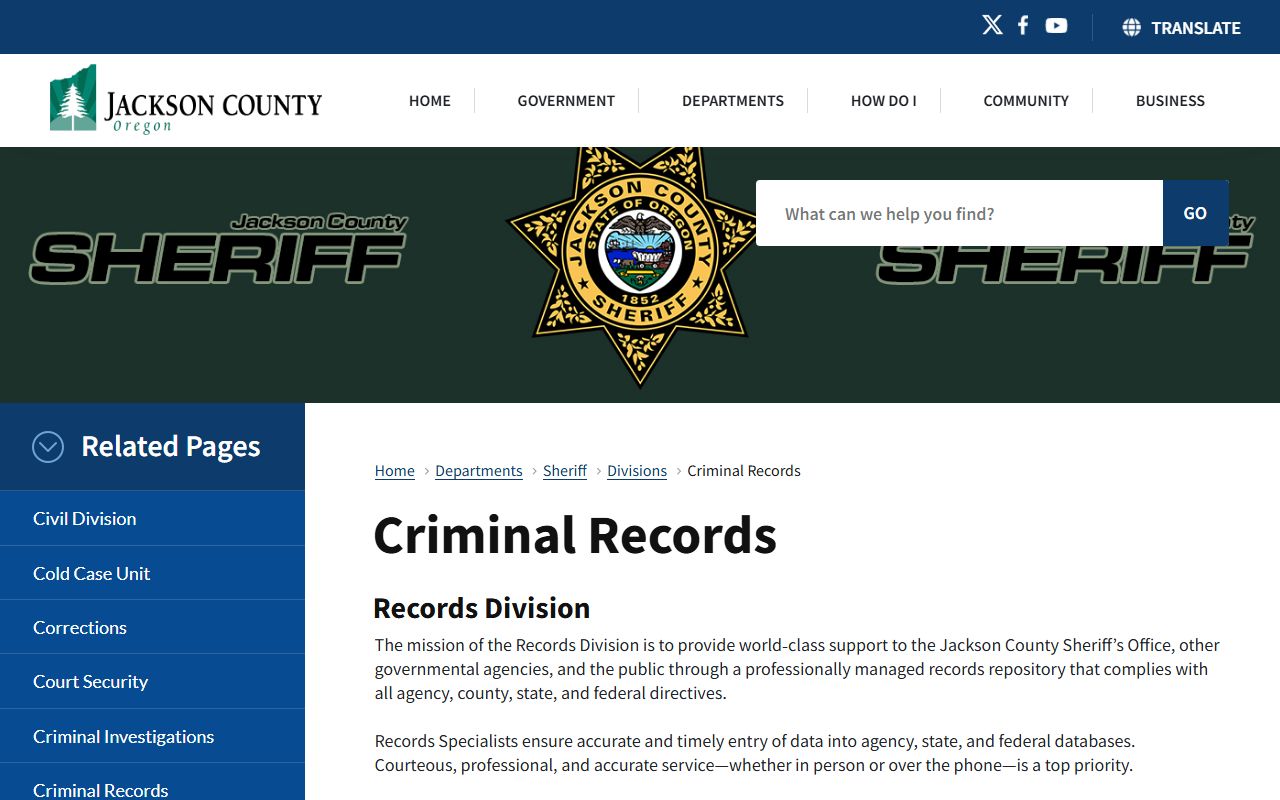1280x800 pixels.
Task: Click the Sheriff breadcrumb link
Action: click(565, 471)
